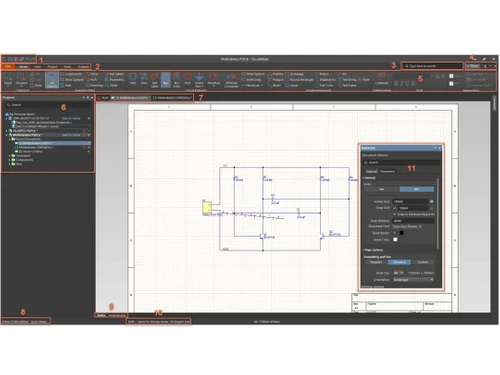Open the Projects panel options dropdown arrow
The image size is (500, 375).
coord(84,98)
